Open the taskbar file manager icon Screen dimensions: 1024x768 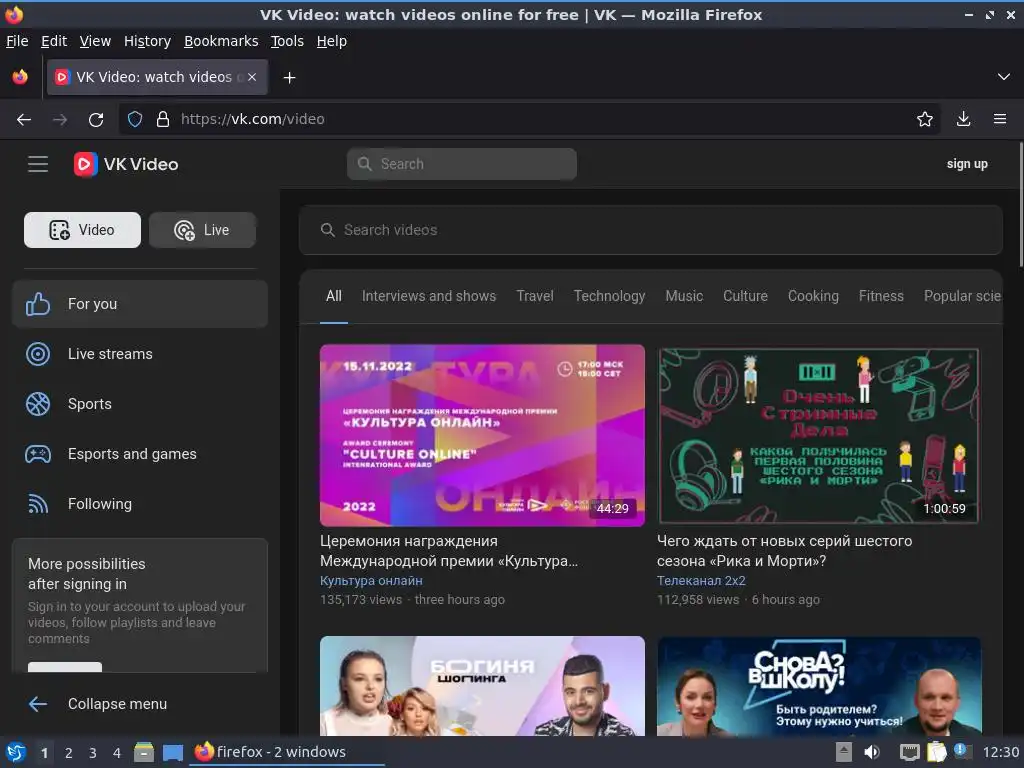(143, 752)
